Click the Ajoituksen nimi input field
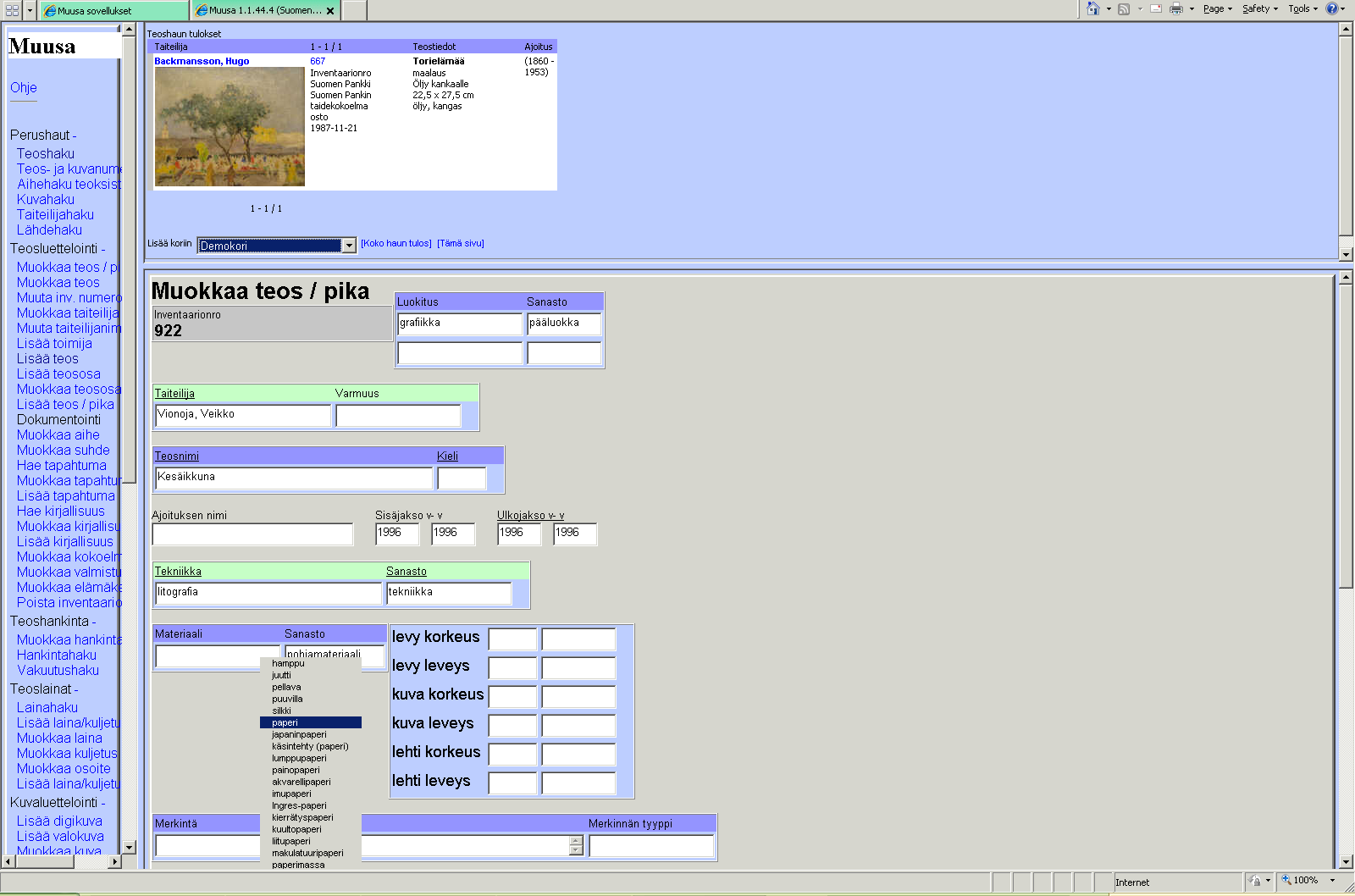 (252, 534)
